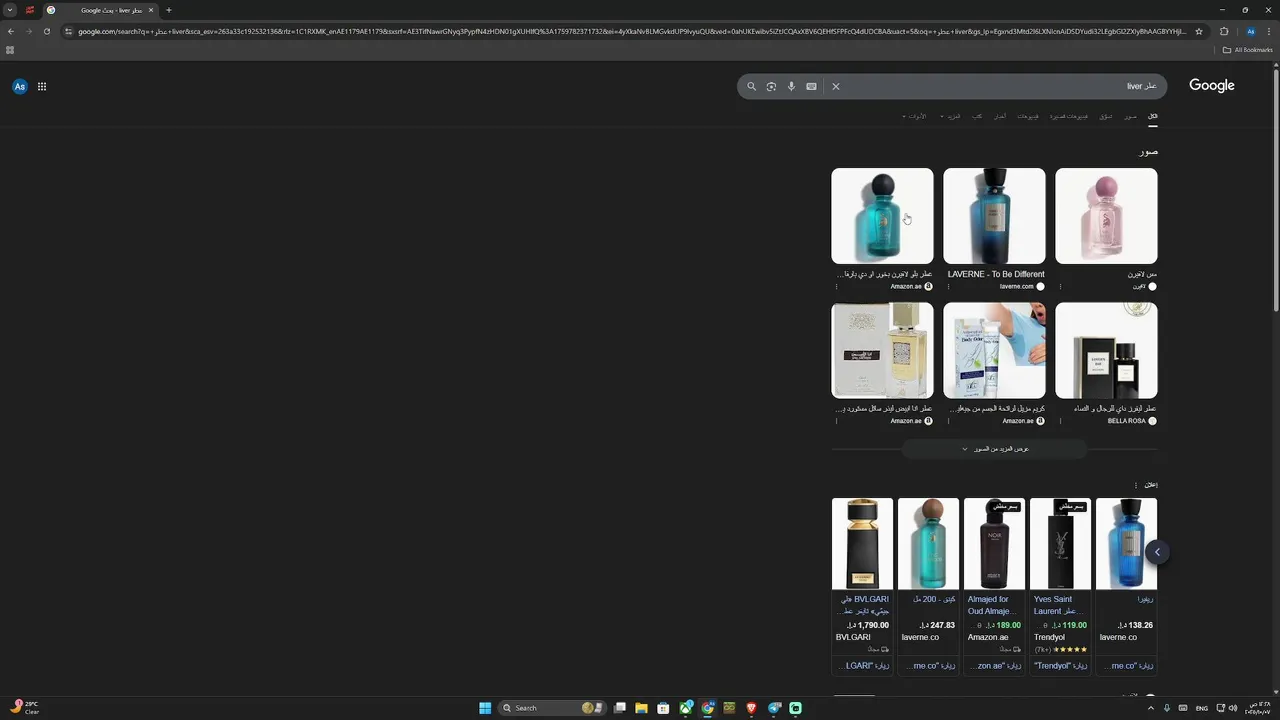The height and width of the screenshot is (720, 1280).
Task: Click the Chrome address bar URL
Action: (x=631, y=31)
